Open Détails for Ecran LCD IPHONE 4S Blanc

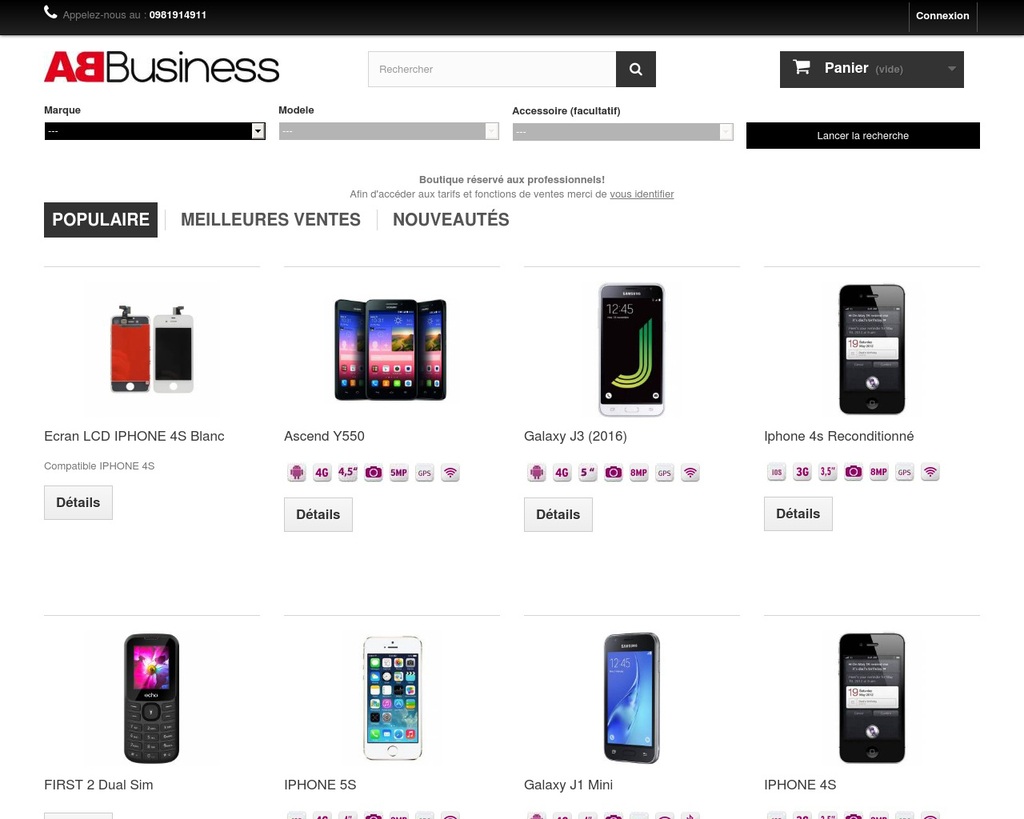tap(78, 502)
